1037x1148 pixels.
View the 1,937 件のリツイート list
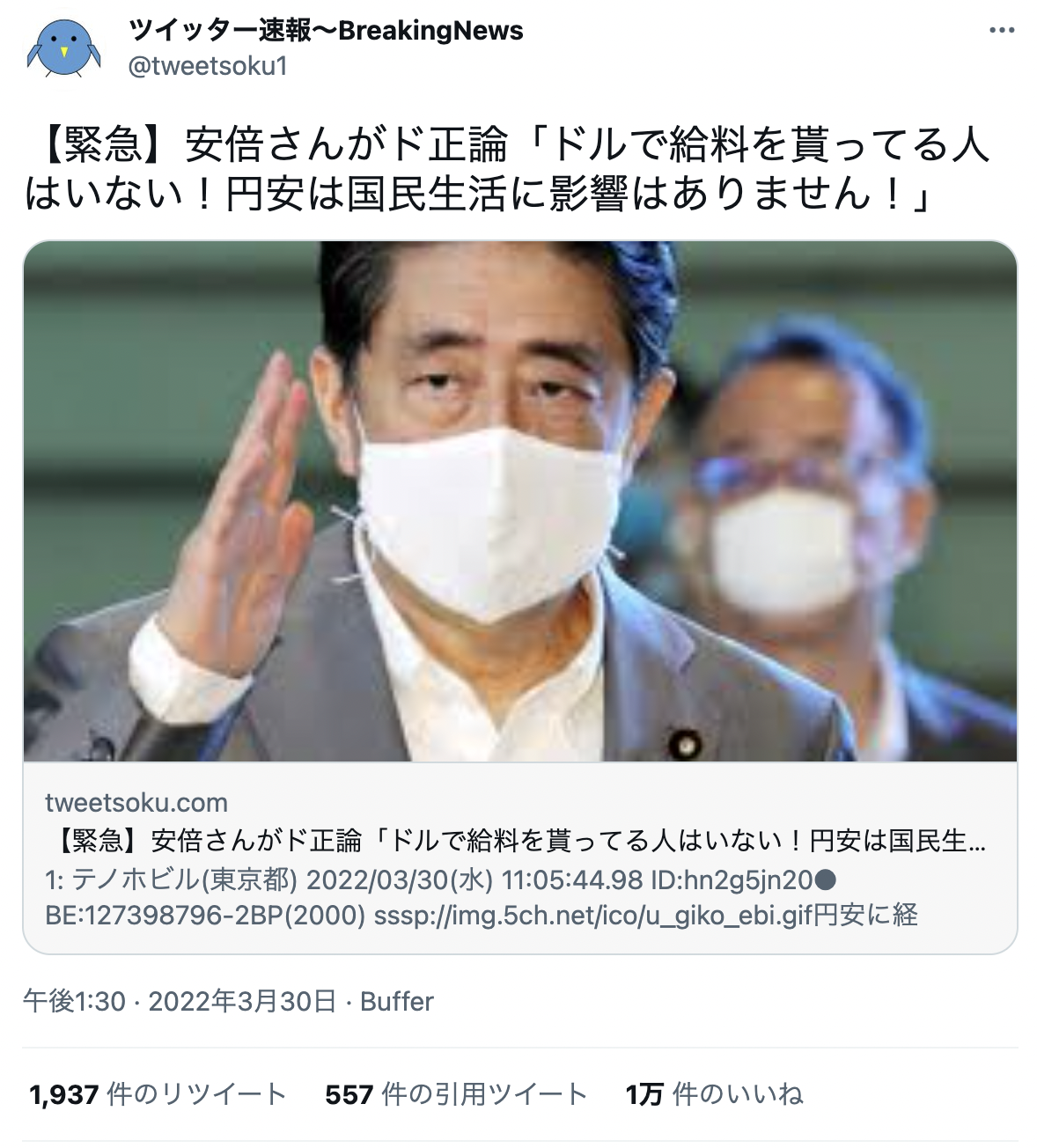(158, 1094)
